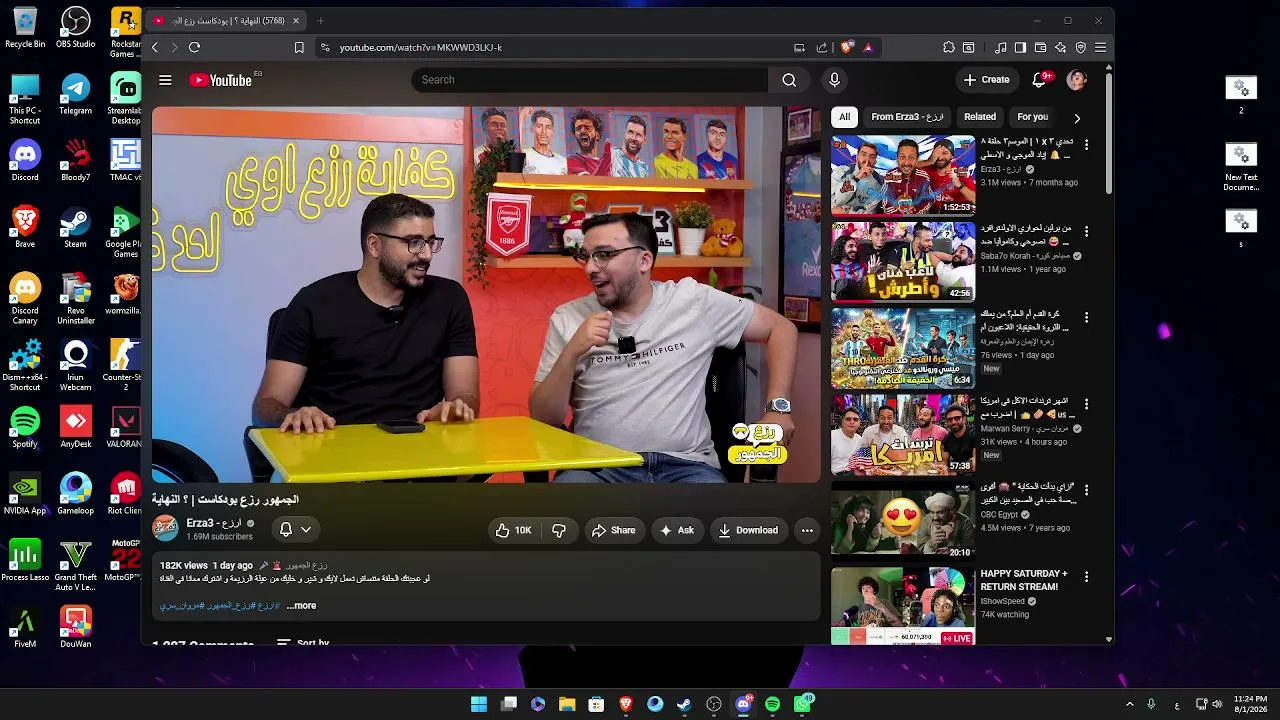This screenshot has width=1280, height=720.
Task: Open Brave VPN shield icon in toolbar
Action: point(1081,47)
